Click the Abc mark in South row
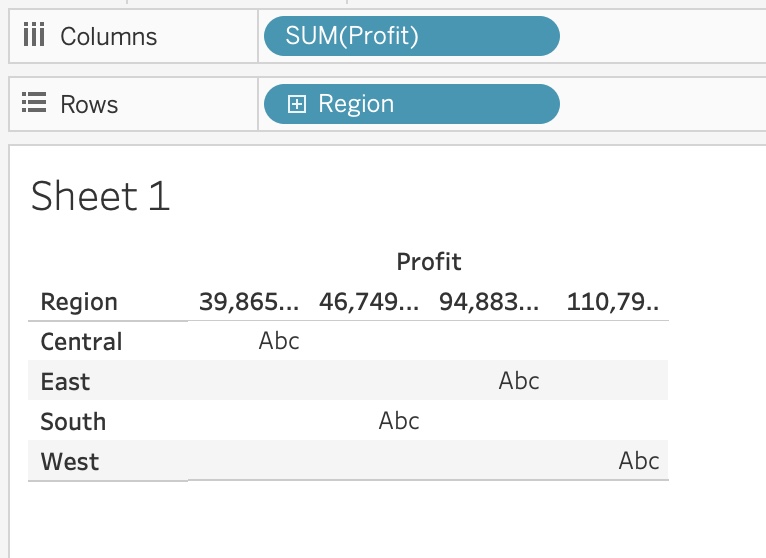Viewport: 766px width, 558px height. (x=399, y=421)
